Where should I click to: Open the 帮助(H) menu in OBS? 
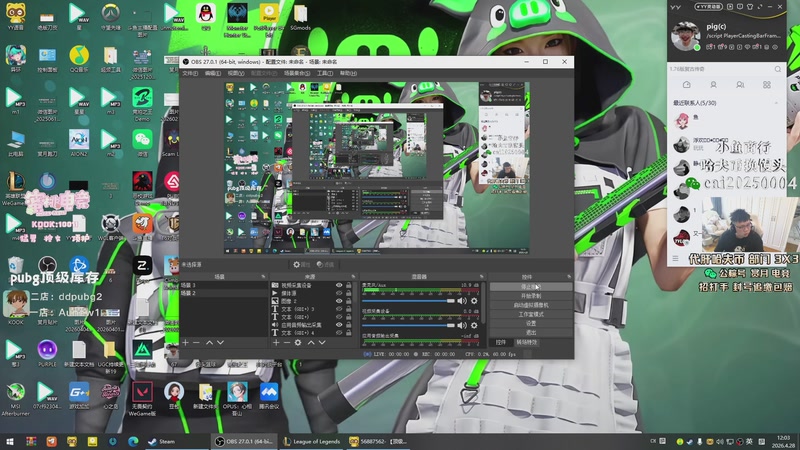tap(348, 73)
